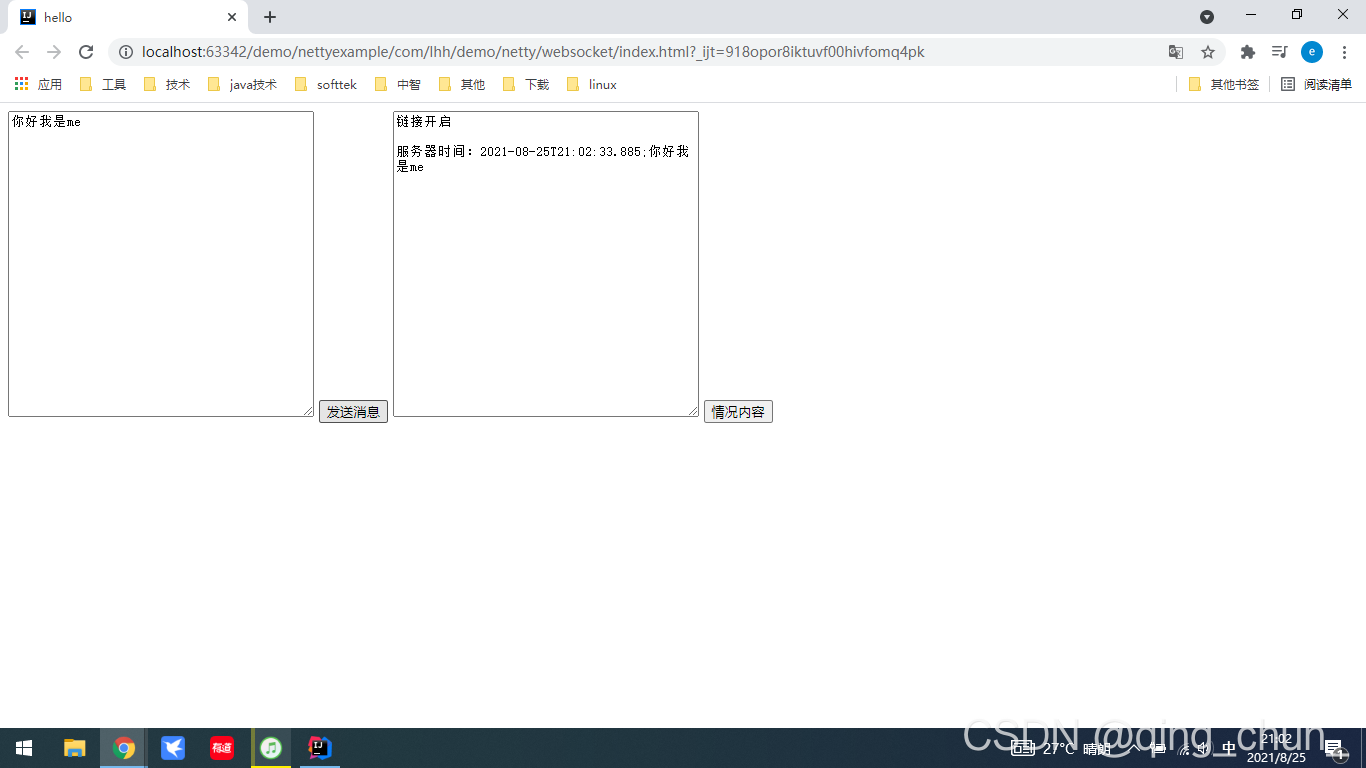The height and width of the screenshot is (768, 1366).
Task: Open the green music app in taskbar
Action: point(271,748)
